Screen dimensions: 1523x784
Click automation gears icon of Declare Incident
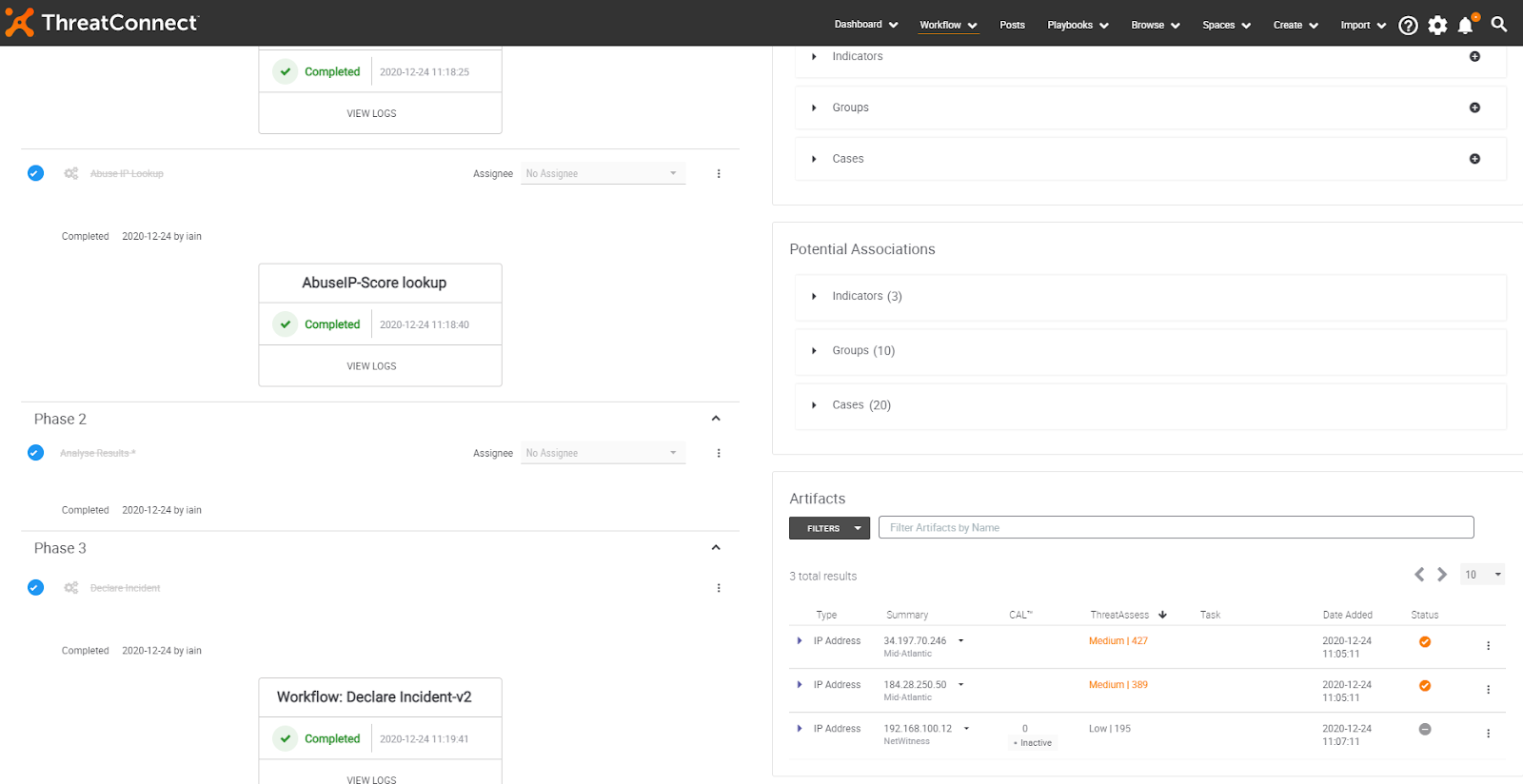(71, 588)
